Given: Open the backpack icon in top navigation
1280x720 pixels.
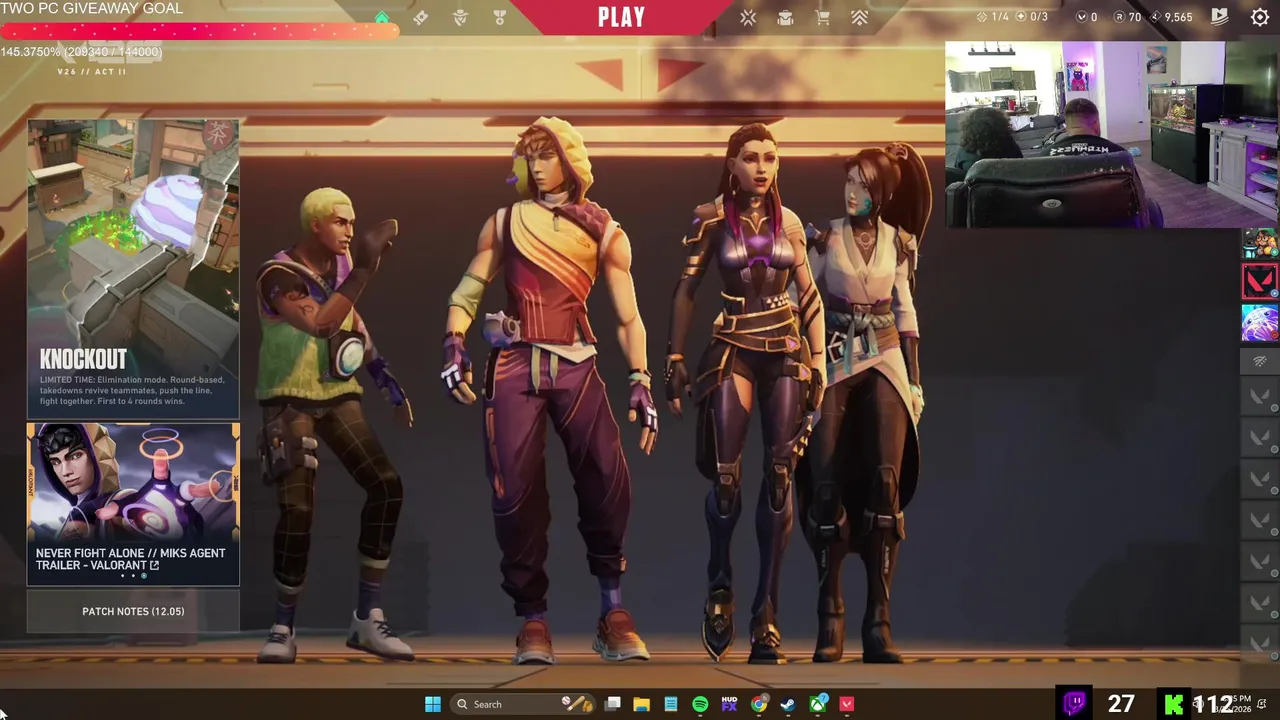Looking at the screenshot, I should (x=785, y=18).
